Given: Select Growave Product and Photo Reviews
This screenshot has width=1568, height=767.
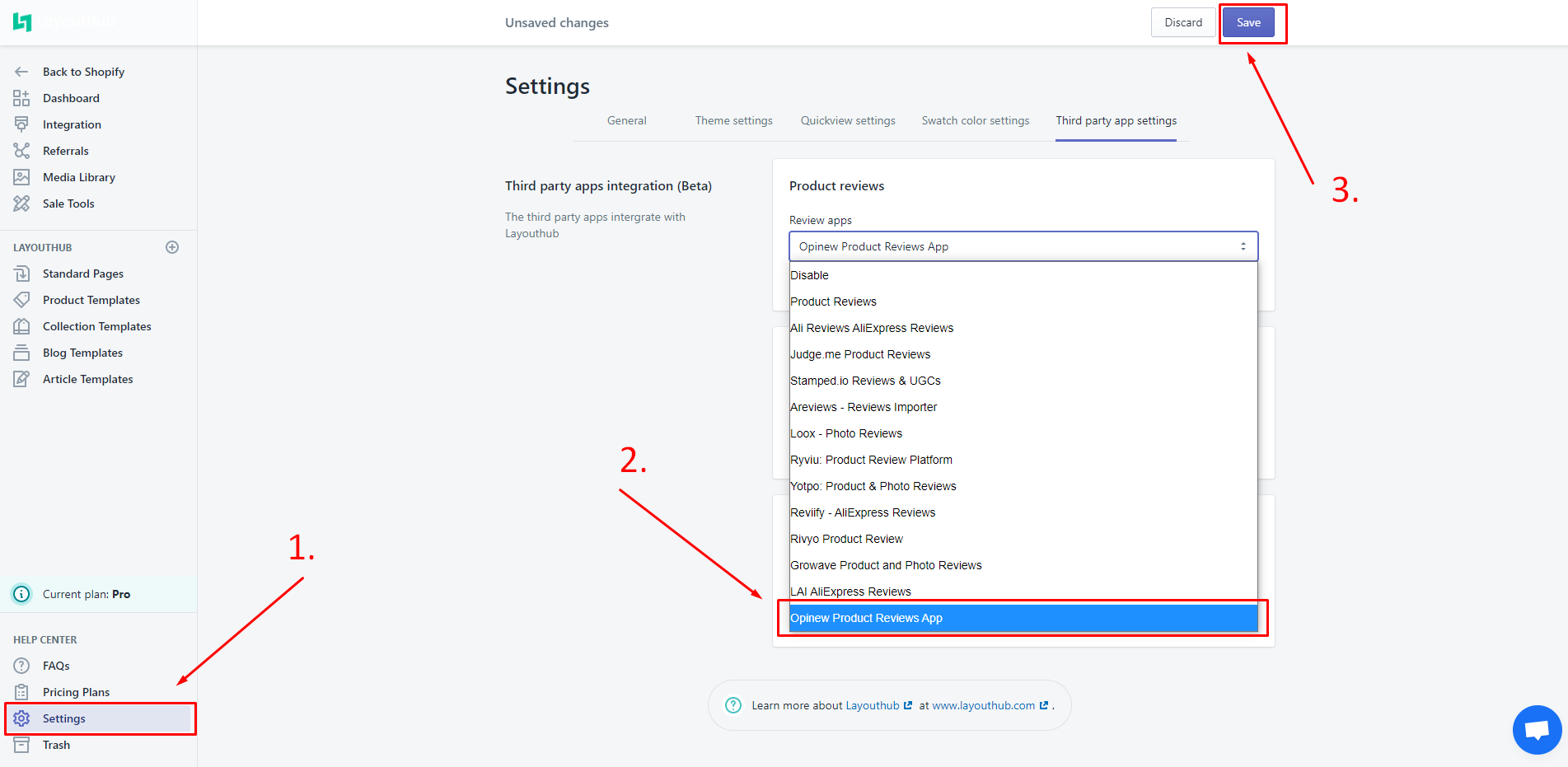Looking at the screenshot, I should coord(1023,565).
